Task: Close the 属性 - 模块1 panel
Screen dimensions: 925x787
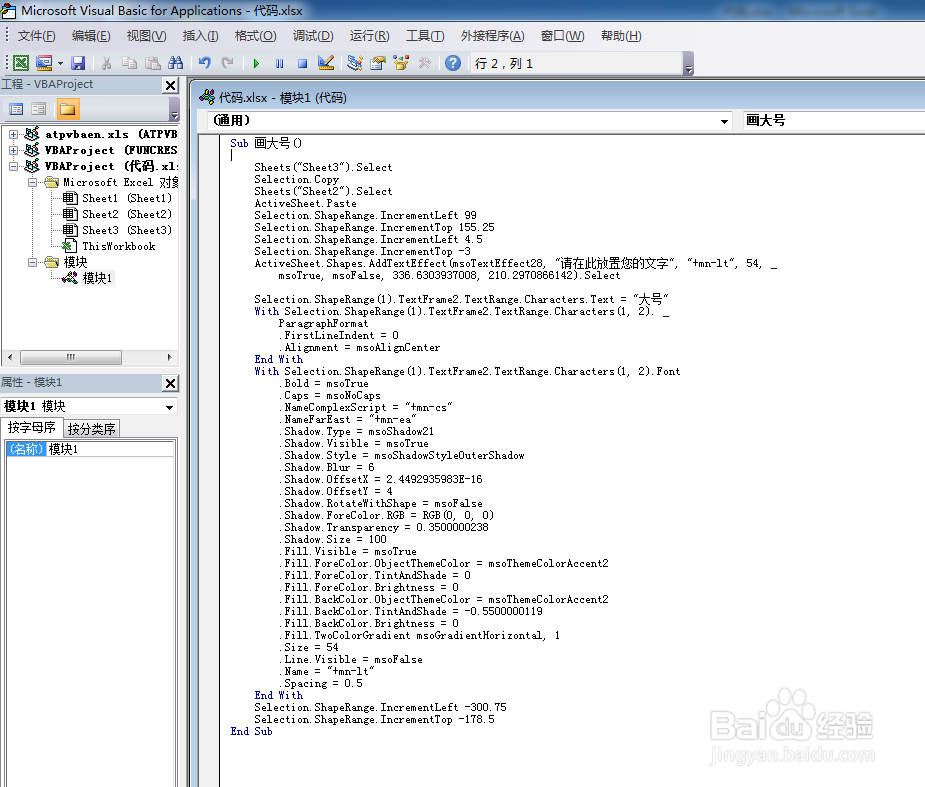Action: point(170,383)
